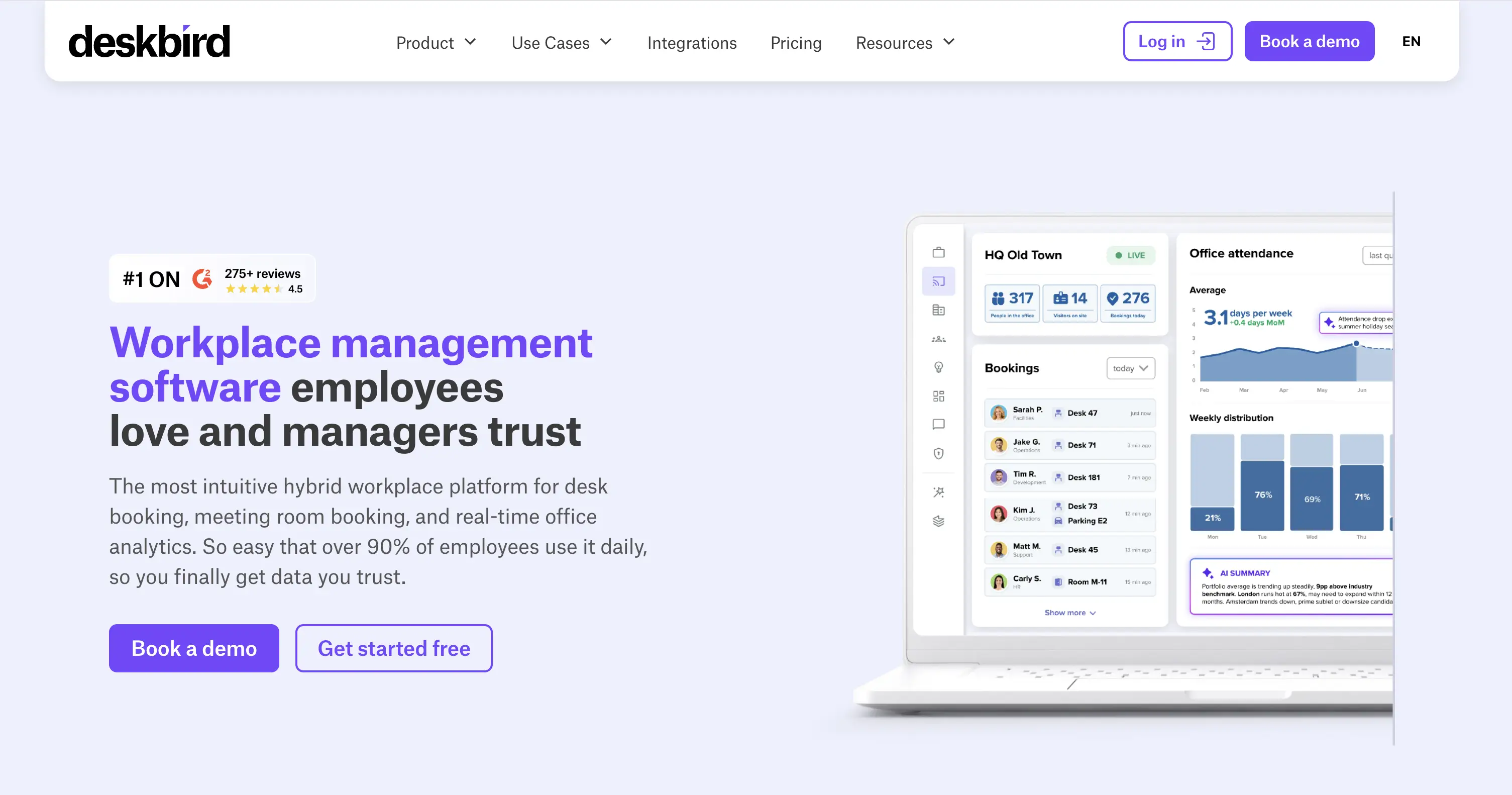Click the chat bubble icon in sidebar
1512x795 pixels.
[938, 425]
